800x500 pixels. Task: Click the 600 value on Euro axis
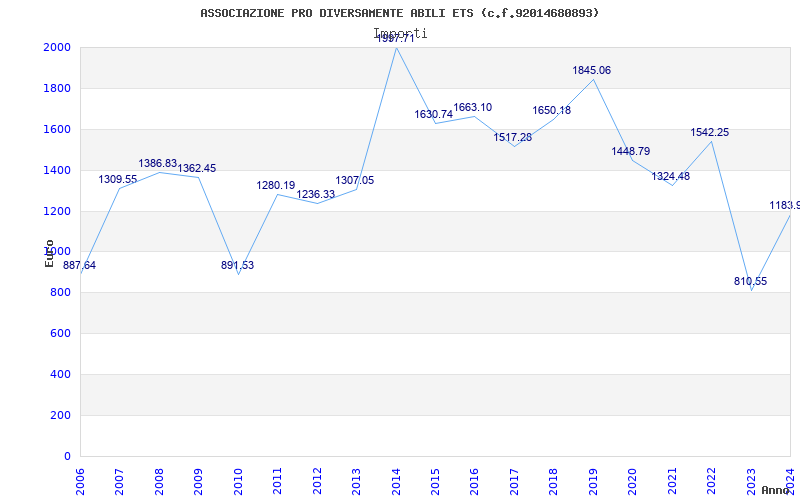[x=61, y=334]
